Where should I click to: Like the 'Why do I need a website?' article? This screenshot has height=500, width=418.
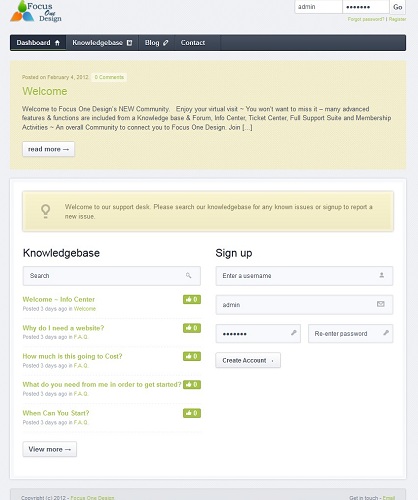pyautogui.click(x=192, y=328)
